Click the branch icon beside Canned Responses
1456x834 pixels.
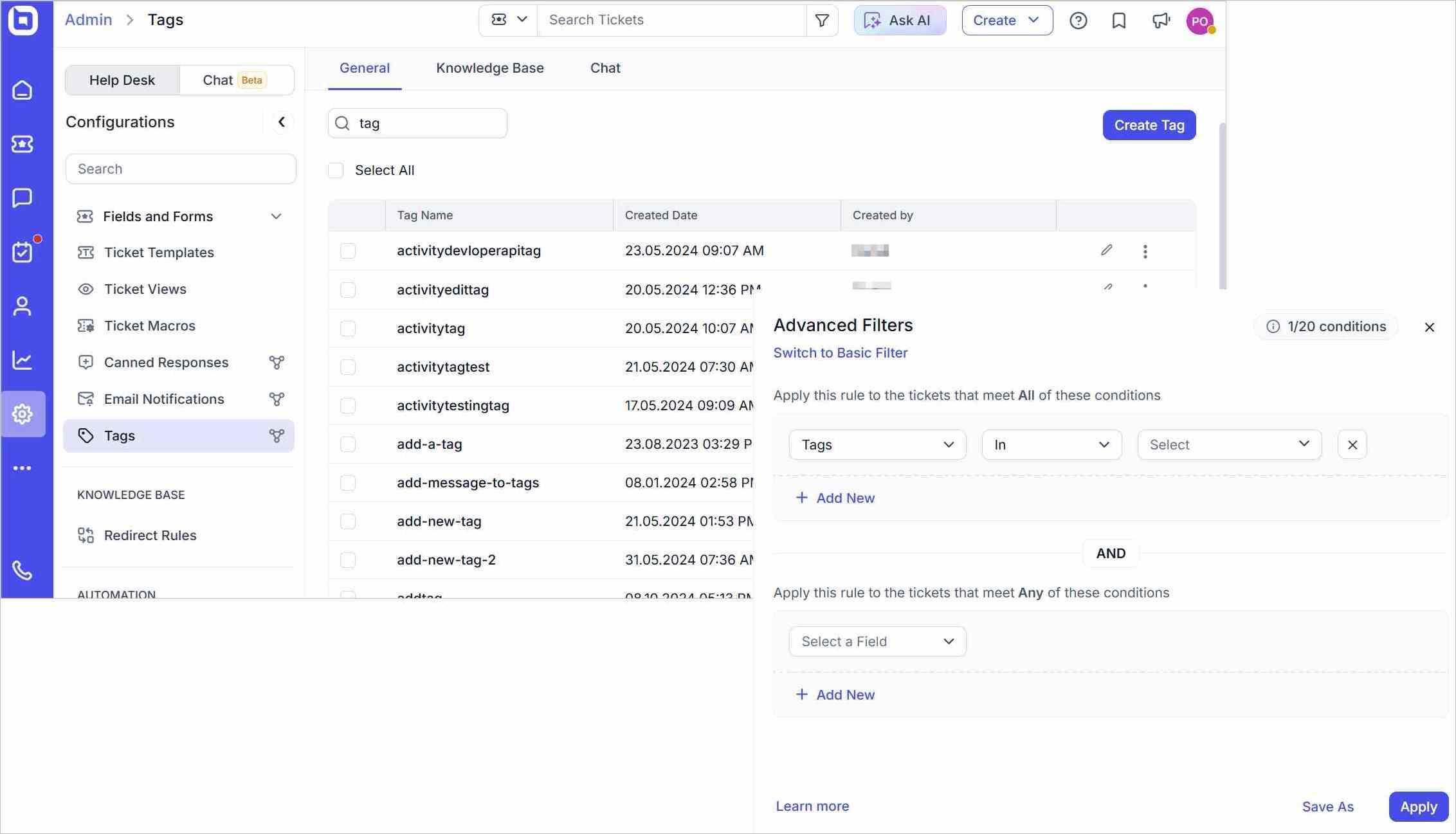[x=277, y=363]
